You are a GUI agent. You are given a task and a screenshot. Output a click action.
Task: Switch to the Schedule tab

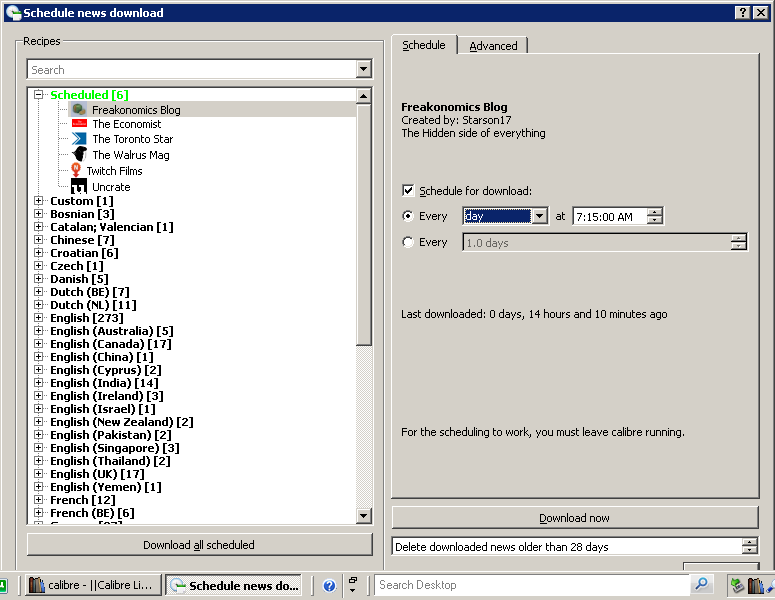click(x=424, y=45)
